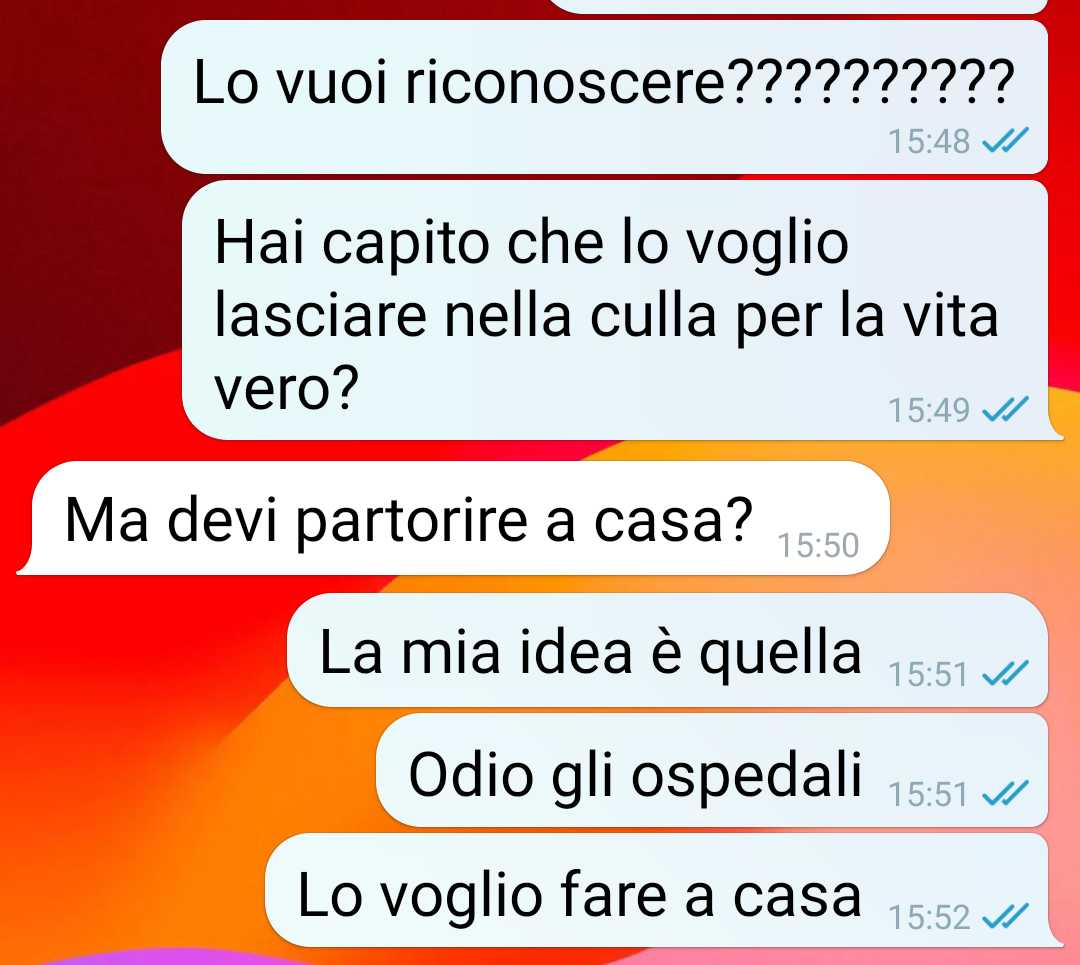Tap the double check at 15:52
The height and width of the screenshot is (965, 1080).
point(1005,916)
